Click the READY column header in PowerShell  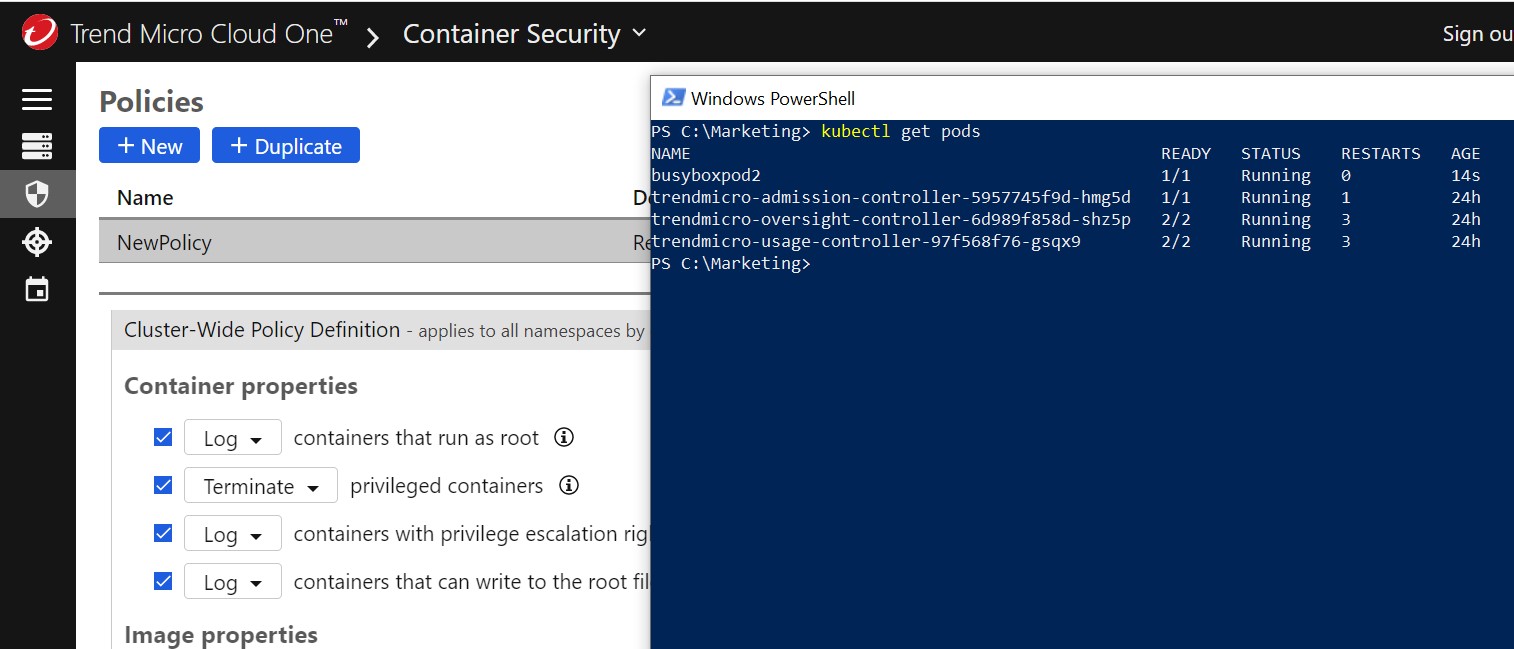coord(1186,153)
